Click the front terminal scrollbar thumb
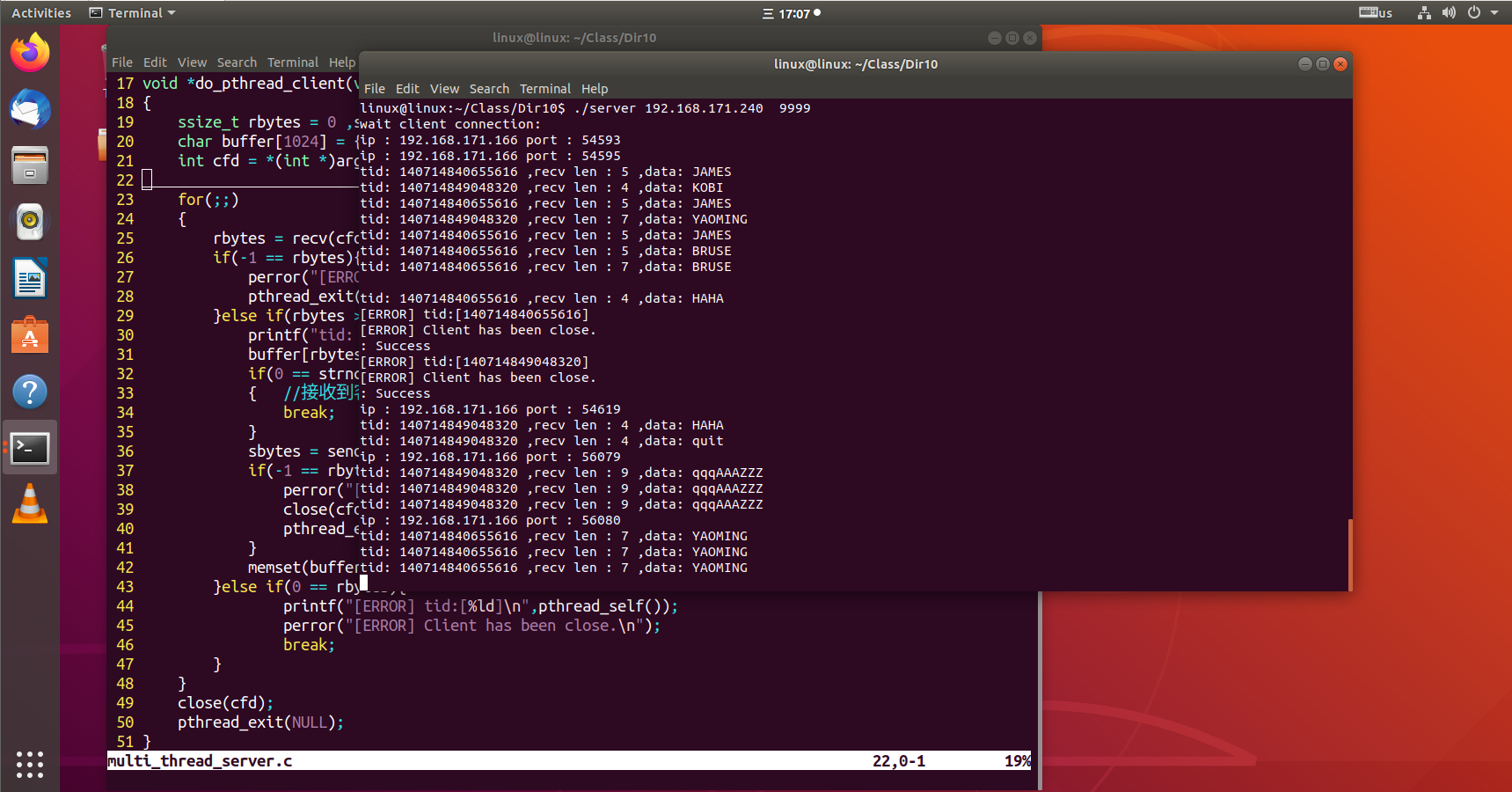The image size is (1512, 792). (x=1349, y=554)
